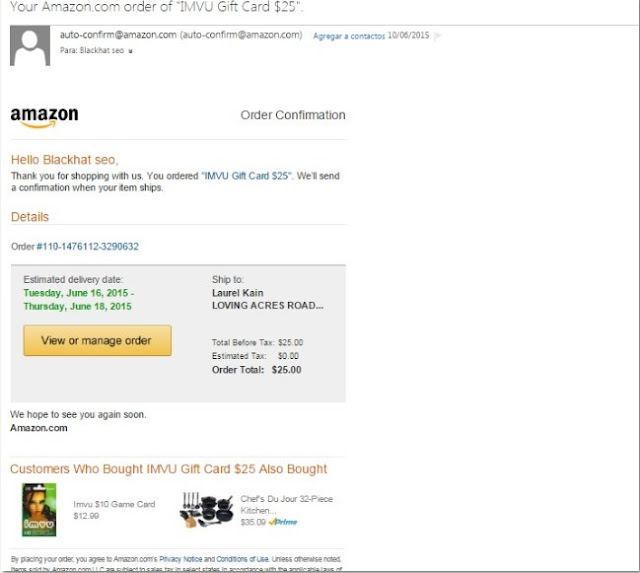This screenshot has height=573, width=640.
Task: Click the Amazon logo
Action: pyautogui.click(x=44, y=118)
